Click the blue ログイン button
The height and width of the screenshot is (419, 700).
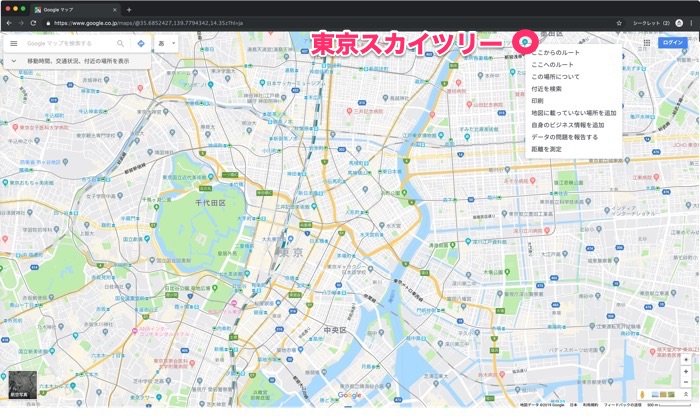point(672,42)
